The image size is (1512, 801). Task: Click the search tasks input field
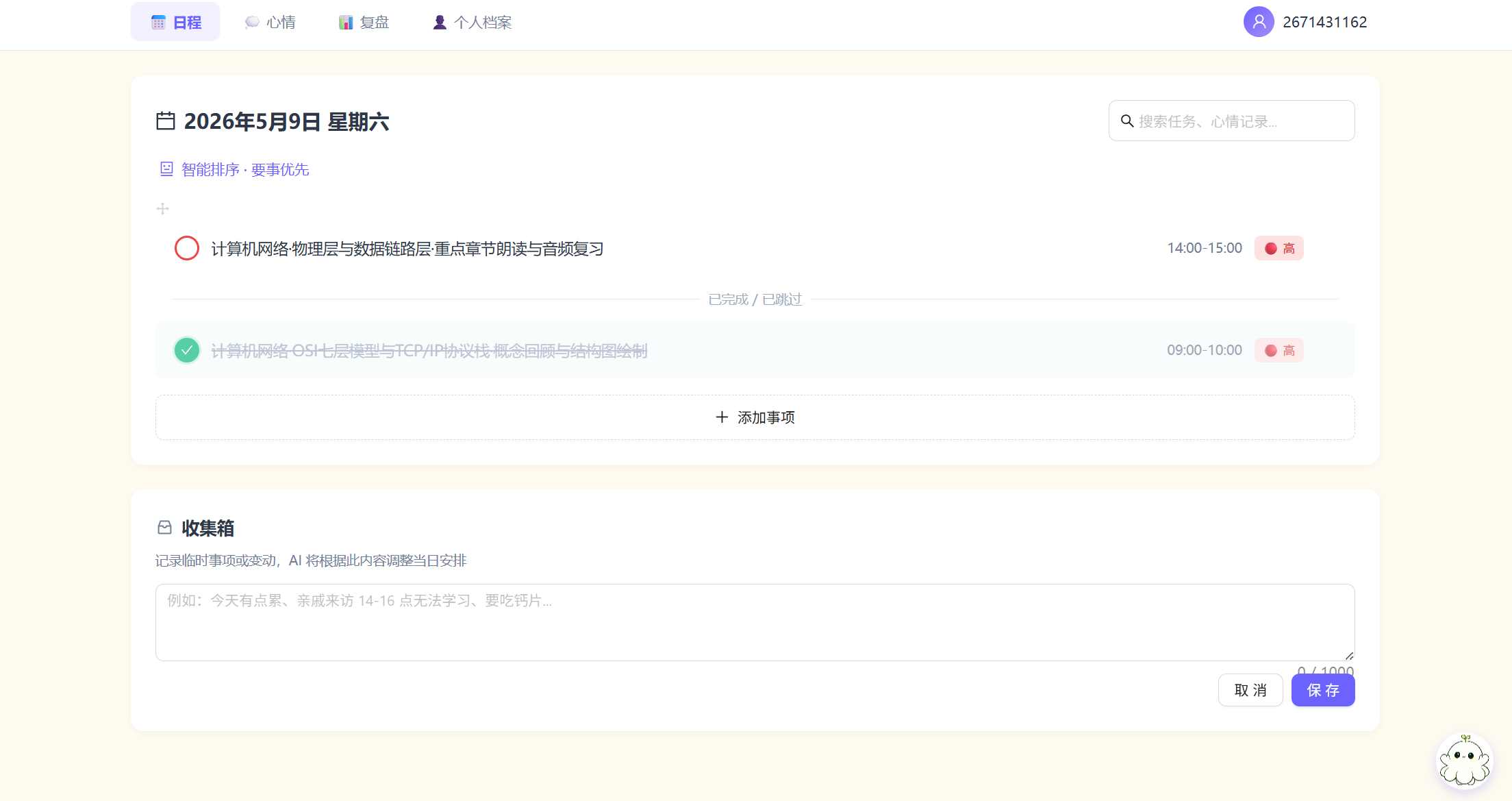click(x=1231, y=121)
